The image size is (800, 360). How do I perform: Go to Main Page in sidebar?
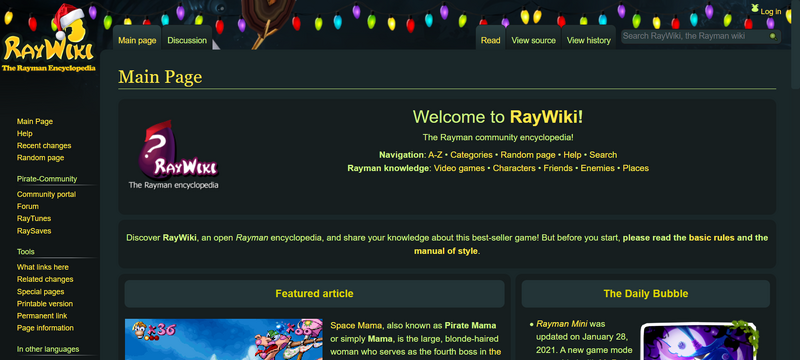[35, 121]
